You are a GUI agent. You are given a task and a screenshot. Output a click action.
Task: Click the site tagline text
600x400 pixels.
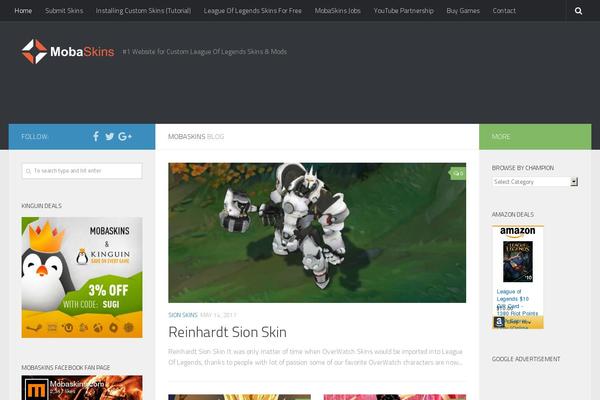pyautogui.click(x=204, y=52)
